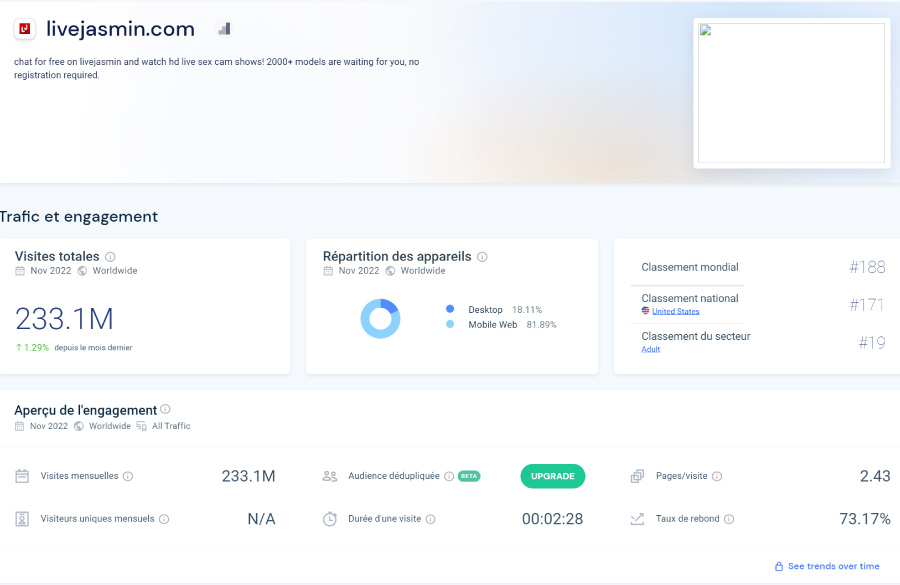Click the N/A unique visitors value
The image size is (900, 585).
coord(261,519)
